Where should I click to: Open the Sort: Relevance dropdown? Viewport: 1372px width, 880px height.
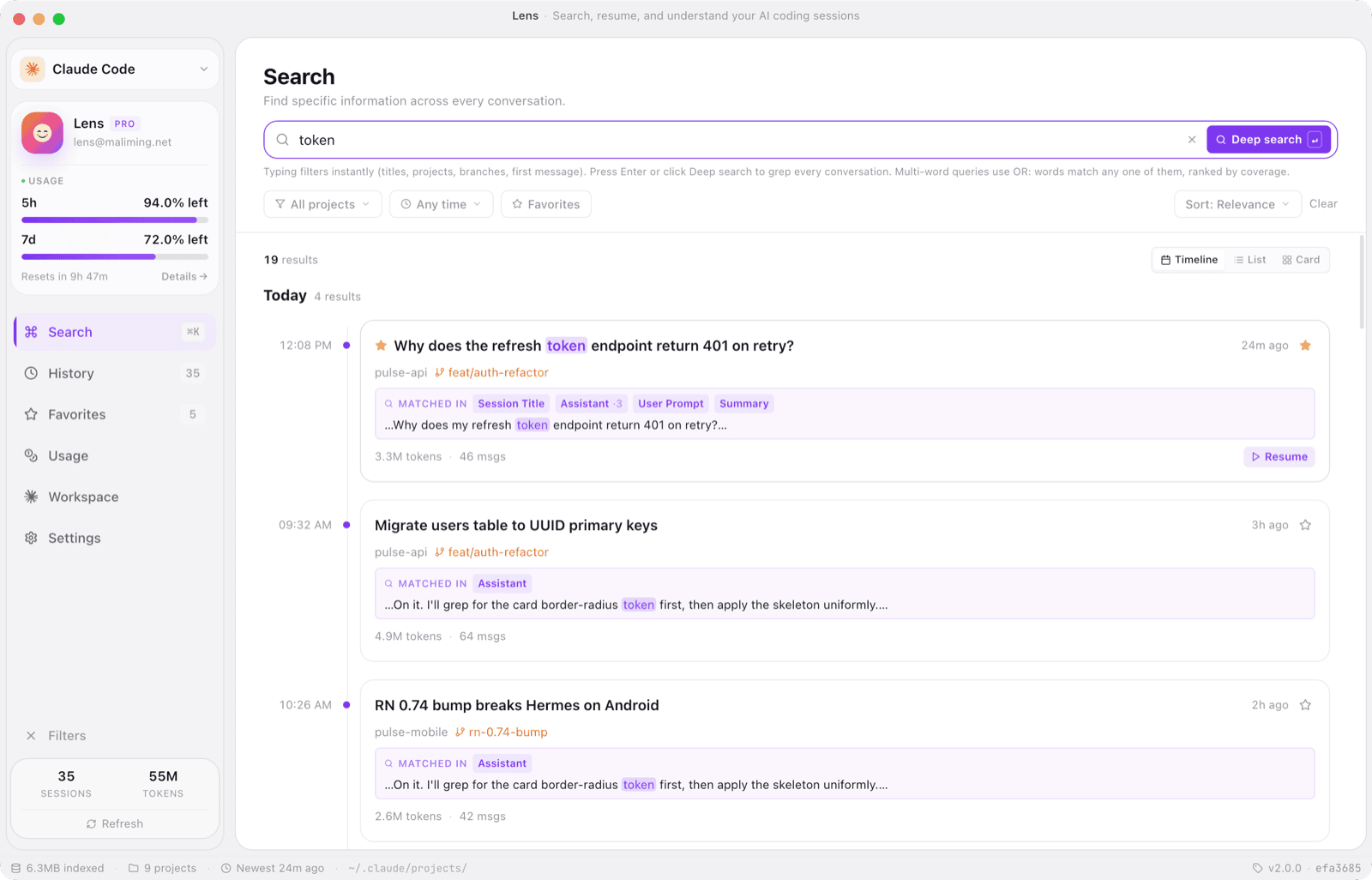(1237, 204)
